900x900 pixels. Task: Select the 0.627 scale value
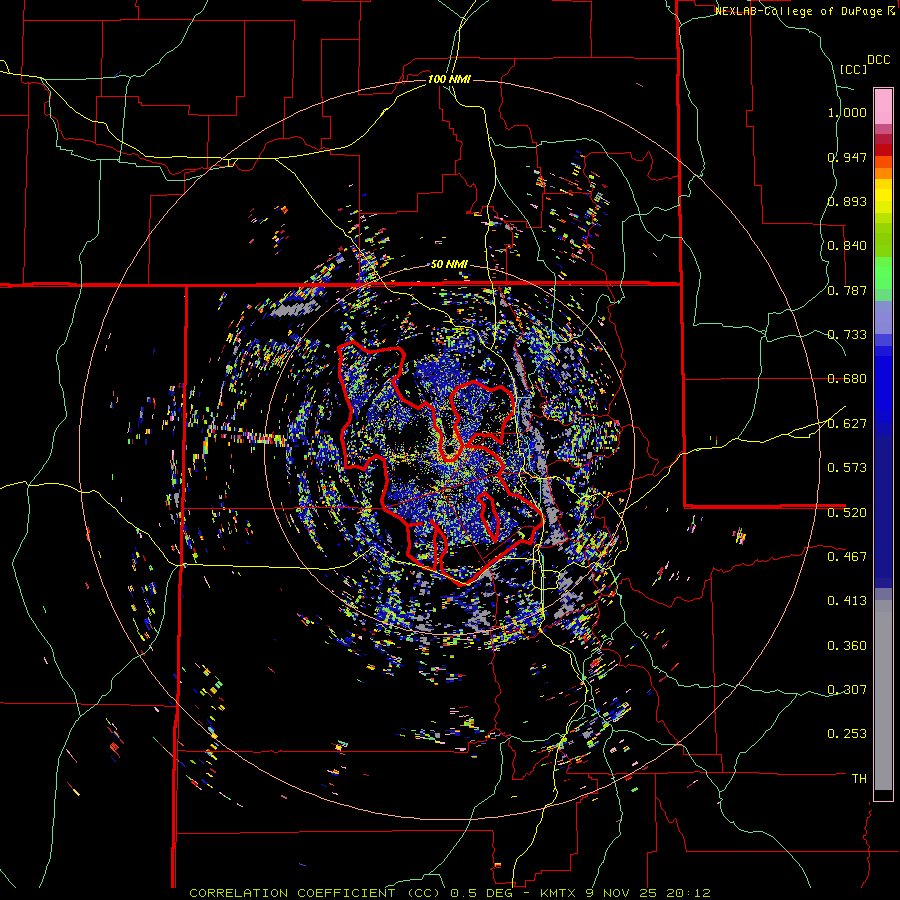point(847,424)
